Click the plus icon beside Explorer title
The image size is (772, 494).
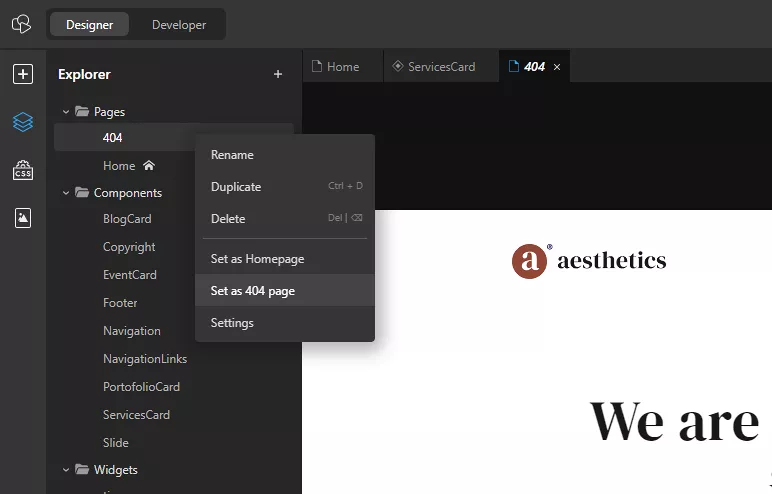(x=278, y=74)
